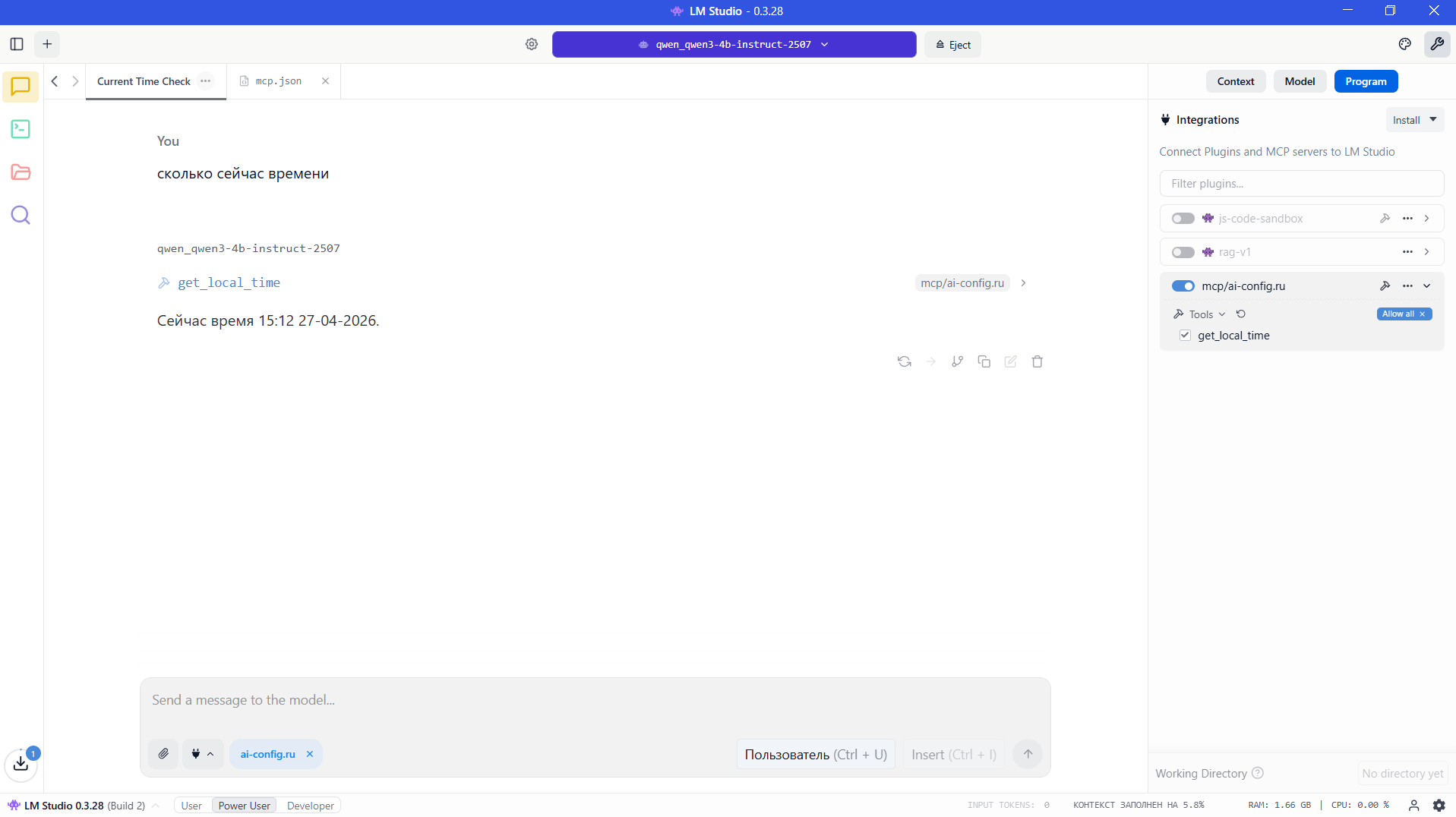The image size is (1456, 817).
Task: Open the qwen_qwen3-4b-instruct-2507 model selector
Action: 734,44
